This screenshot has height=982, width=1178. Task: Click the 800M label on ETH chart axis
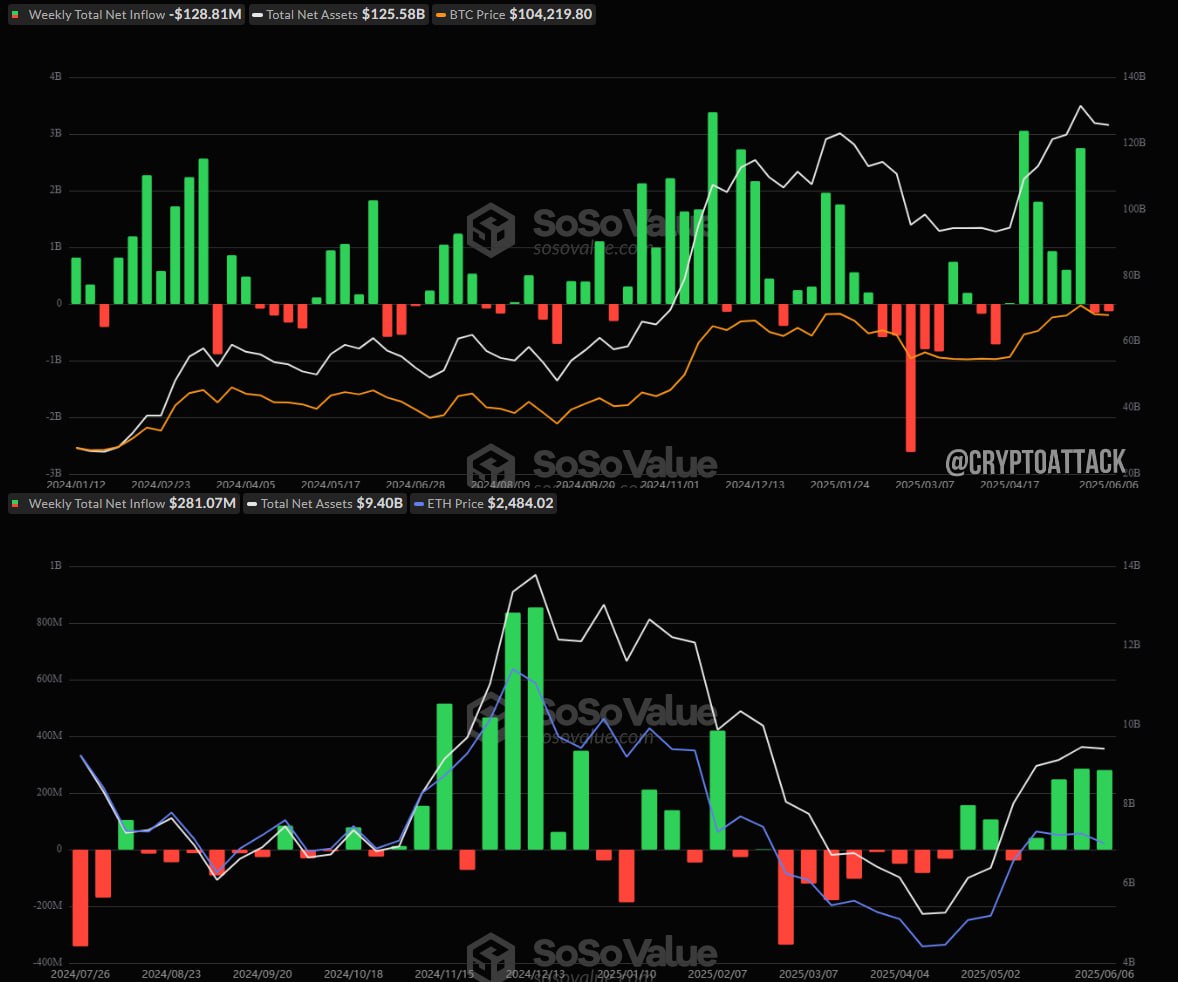(49, 622)
